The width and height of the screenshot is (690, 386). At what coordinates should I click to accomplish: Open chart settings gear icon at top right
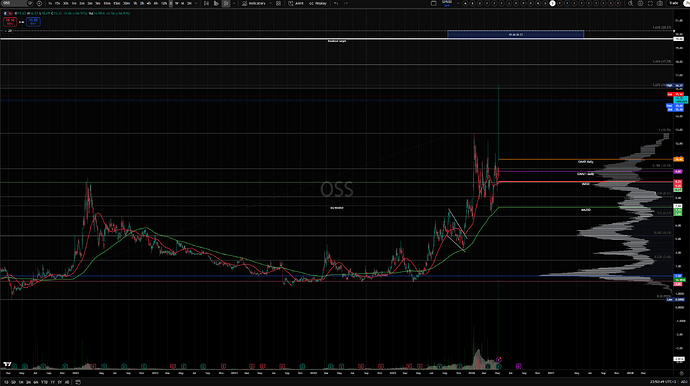click(640, 3)
